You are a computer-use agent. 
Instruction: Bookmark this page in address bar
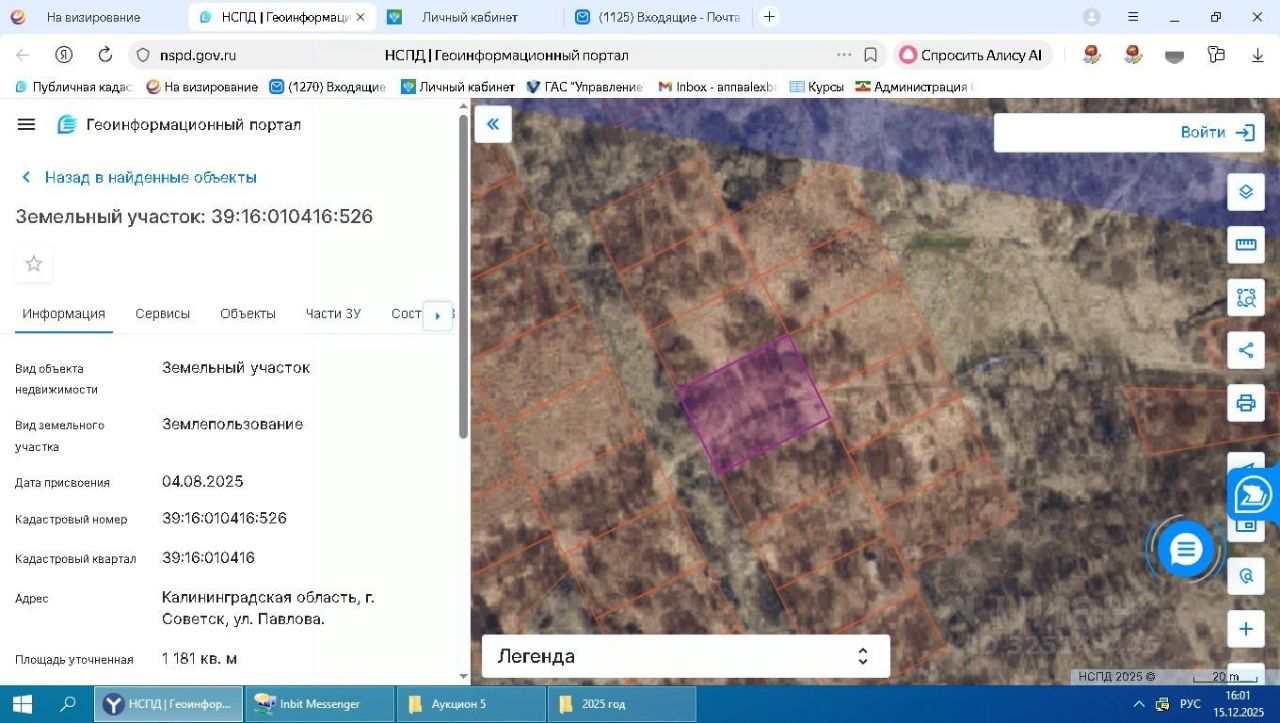871,55
